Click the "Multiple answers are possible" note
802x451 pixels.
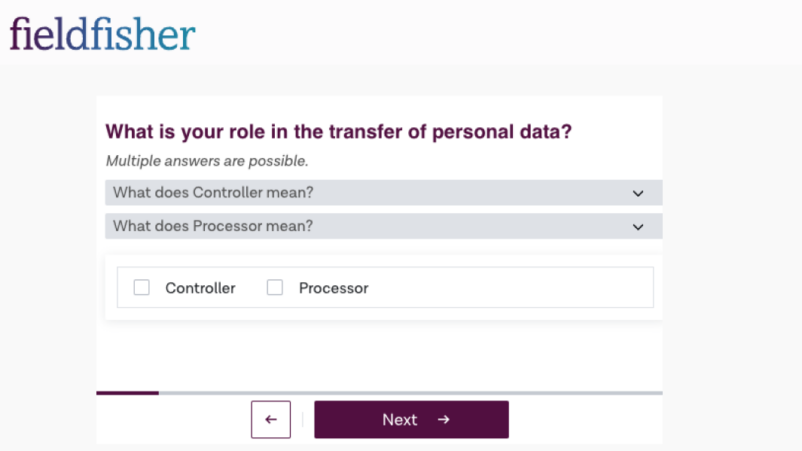tap(207, 161)
